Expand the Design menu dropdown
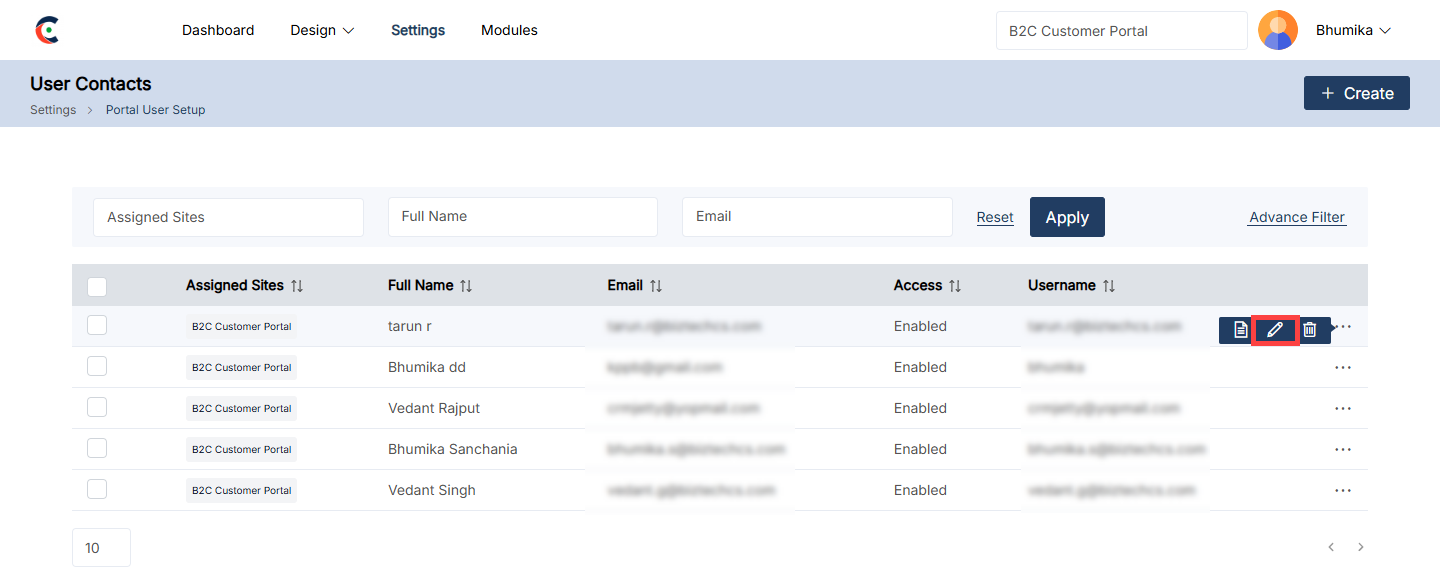Screen dimensions: 1440x588 click(322, 30)
